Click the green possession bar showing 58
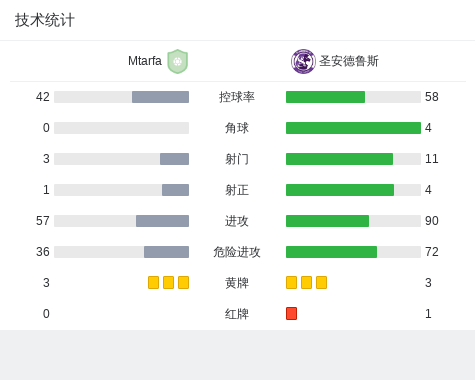 [x=325, y=97]
